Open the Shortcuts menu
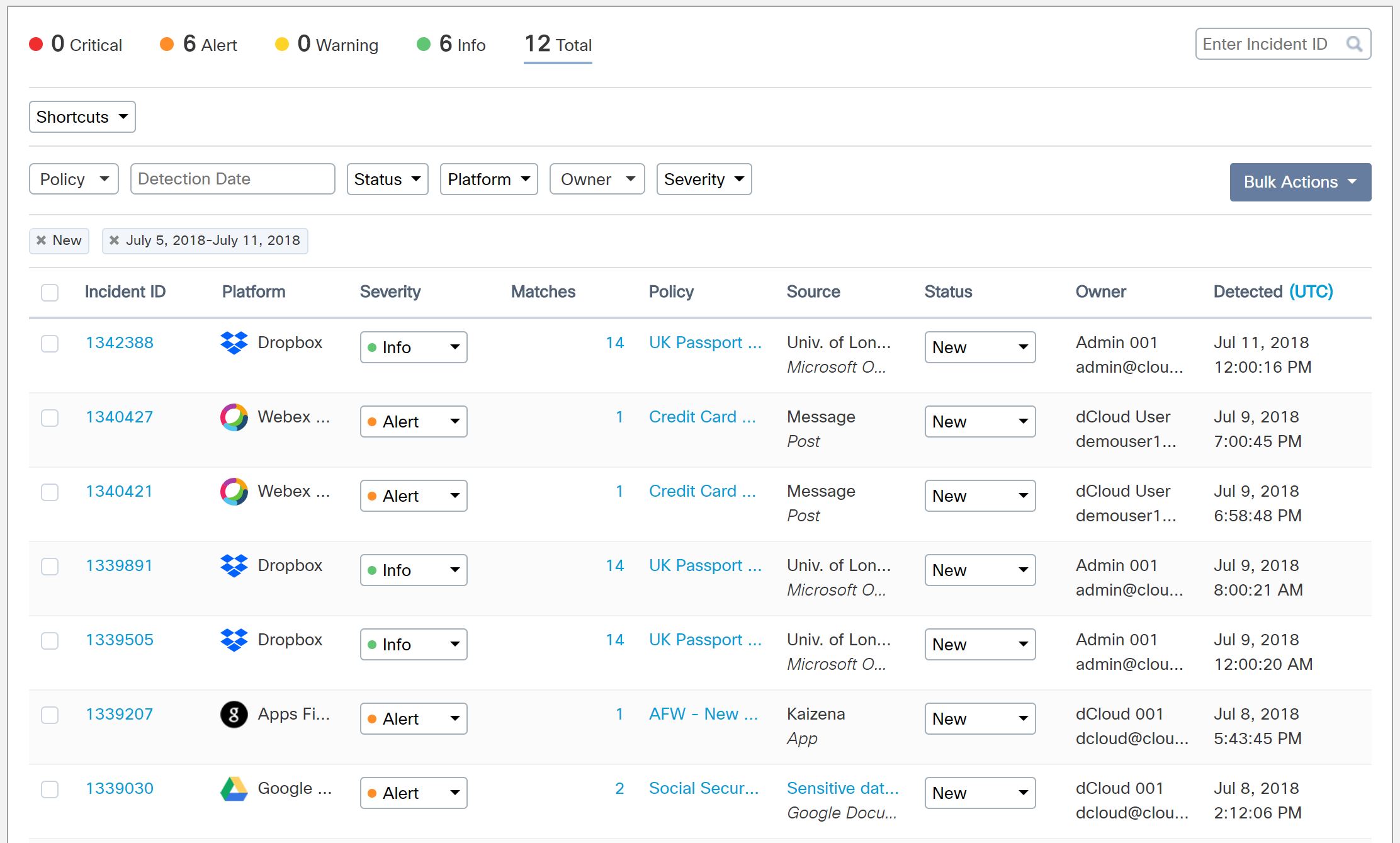 pos(81,117)
